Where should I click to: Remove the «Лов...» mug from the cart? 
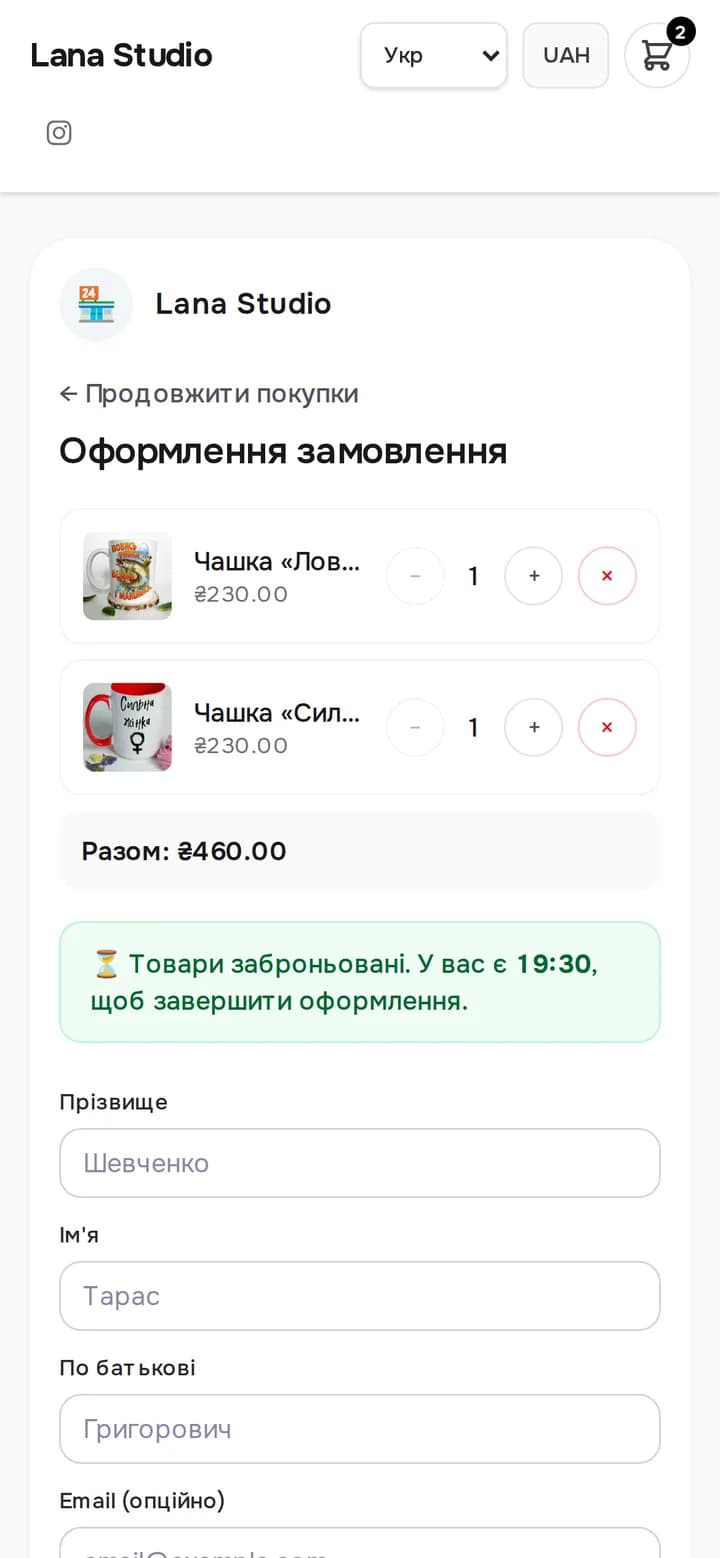click(607, 576)
